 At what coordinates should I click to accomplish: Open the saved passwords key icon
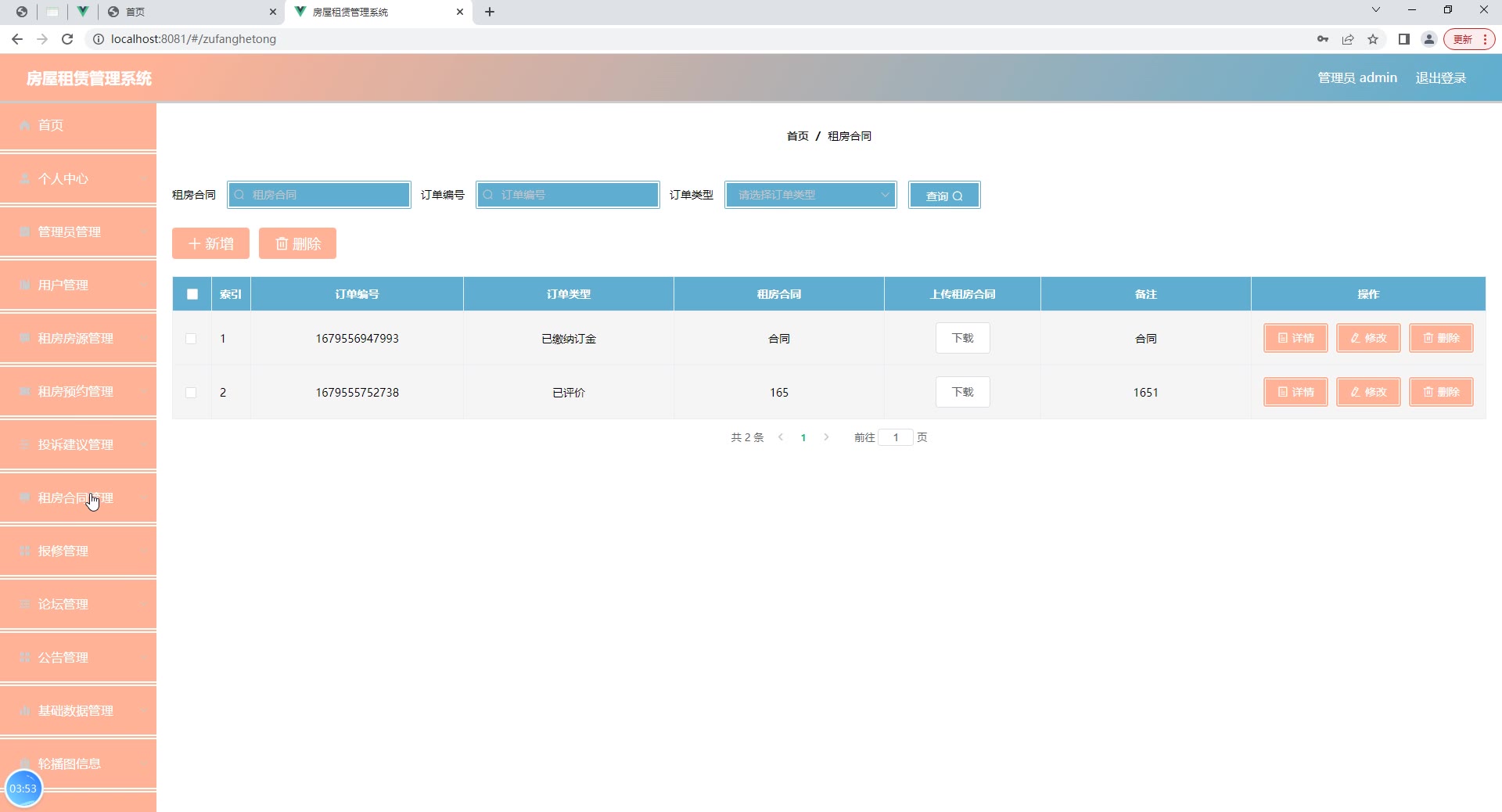tap(1323, 39)
